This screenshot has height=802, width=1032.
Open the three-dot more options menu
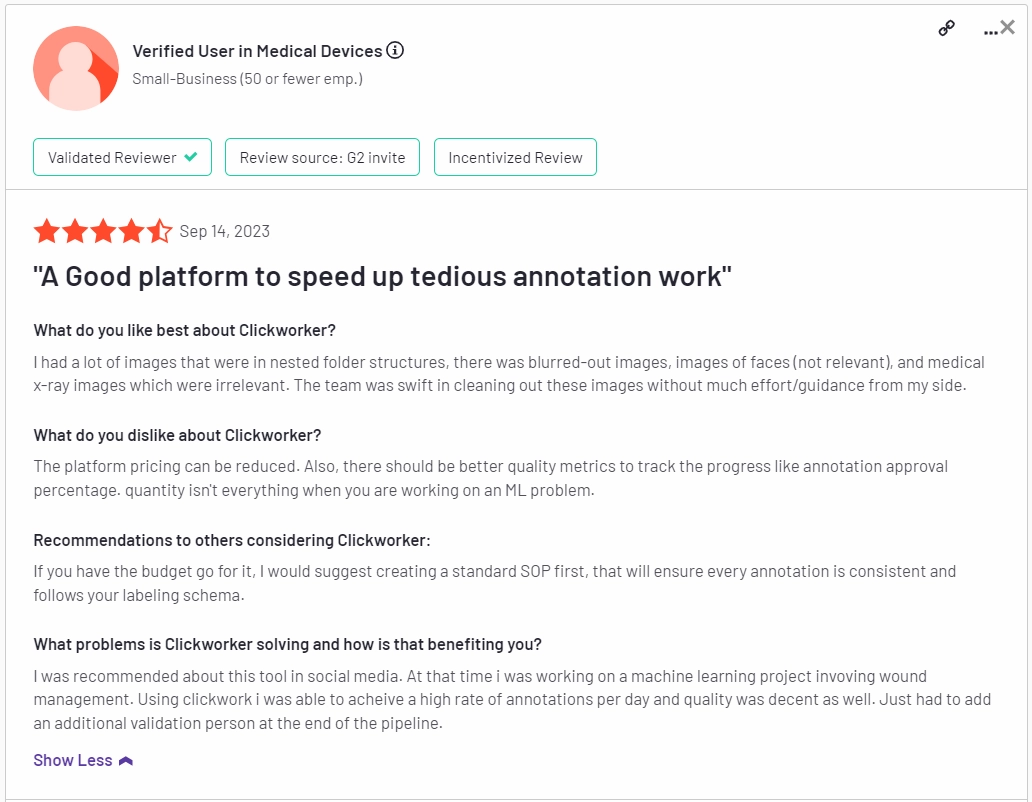(x=990, y=31)
